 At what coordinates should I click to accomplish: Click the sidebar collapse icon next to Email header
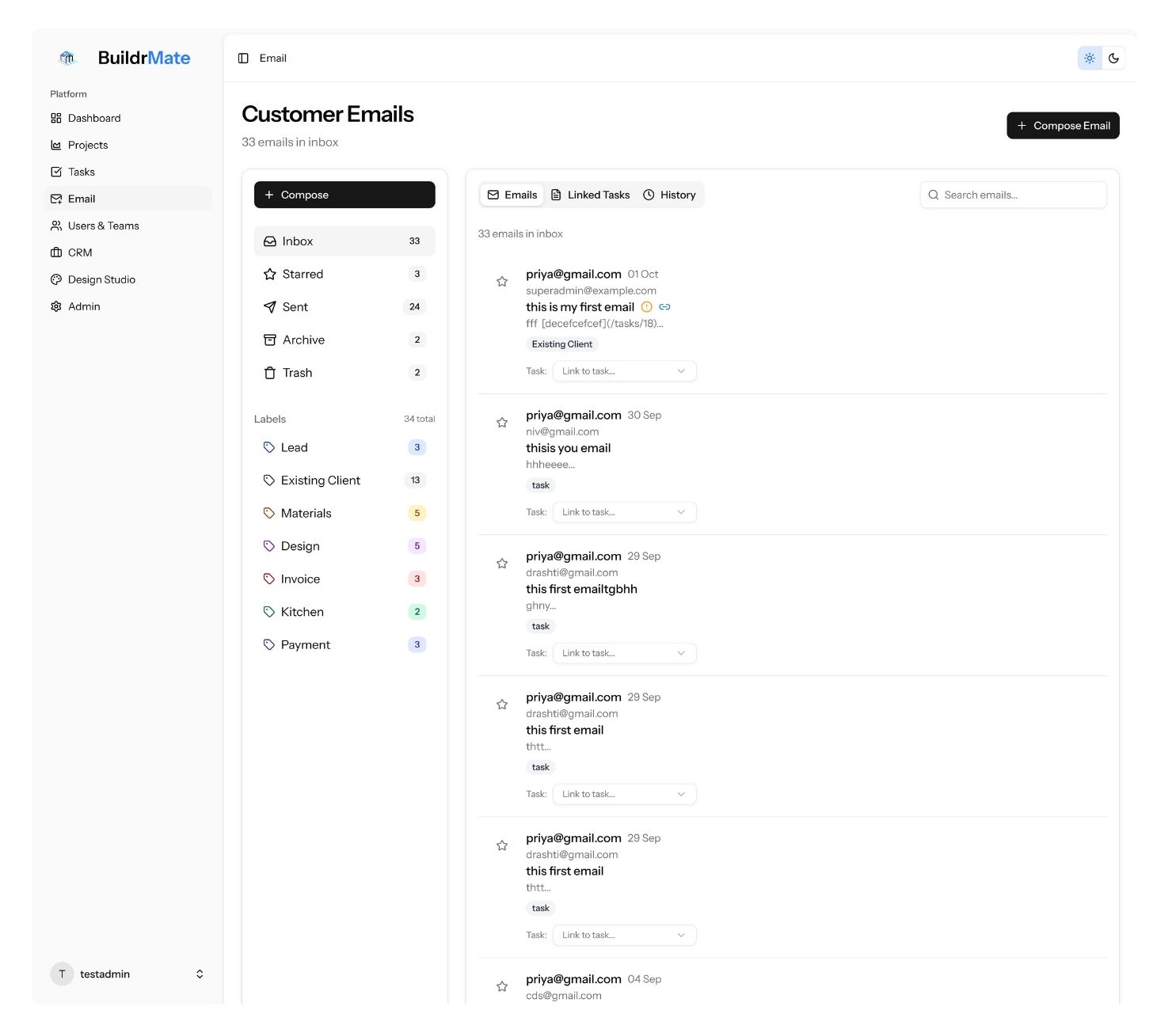[243, 58]
